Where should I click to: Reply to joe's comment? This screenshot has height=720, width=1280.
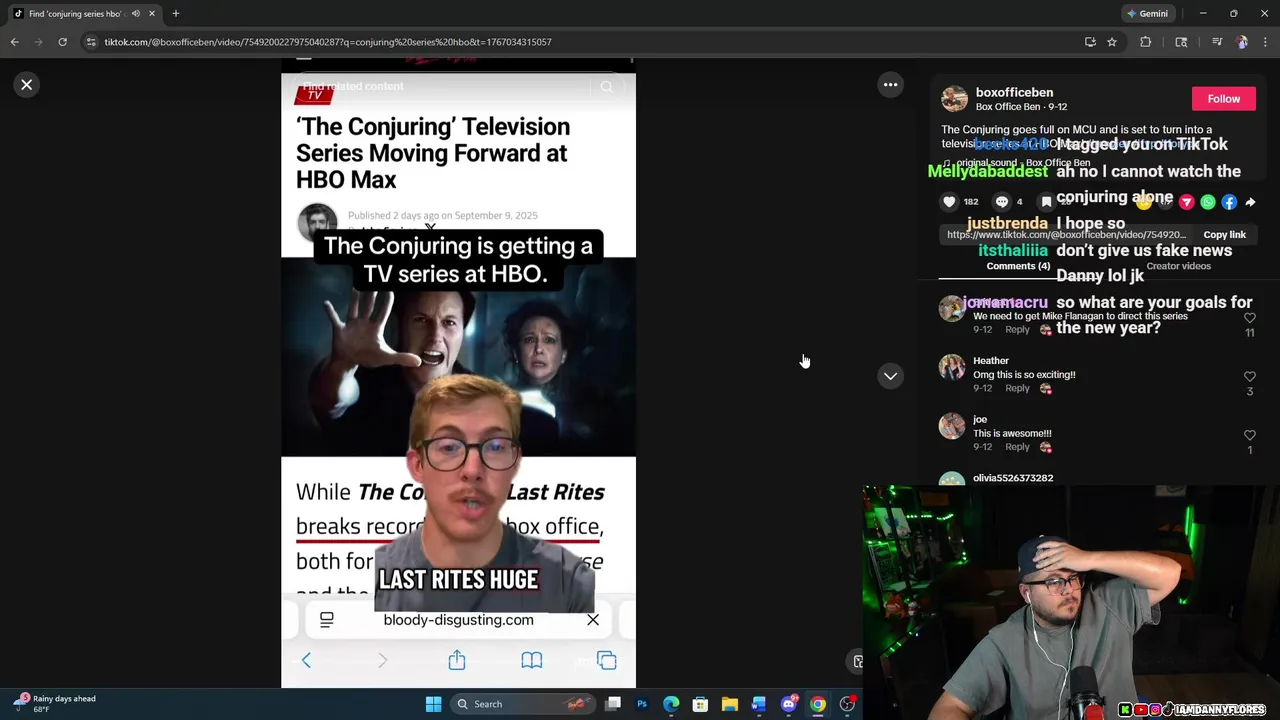point(1017,447)
